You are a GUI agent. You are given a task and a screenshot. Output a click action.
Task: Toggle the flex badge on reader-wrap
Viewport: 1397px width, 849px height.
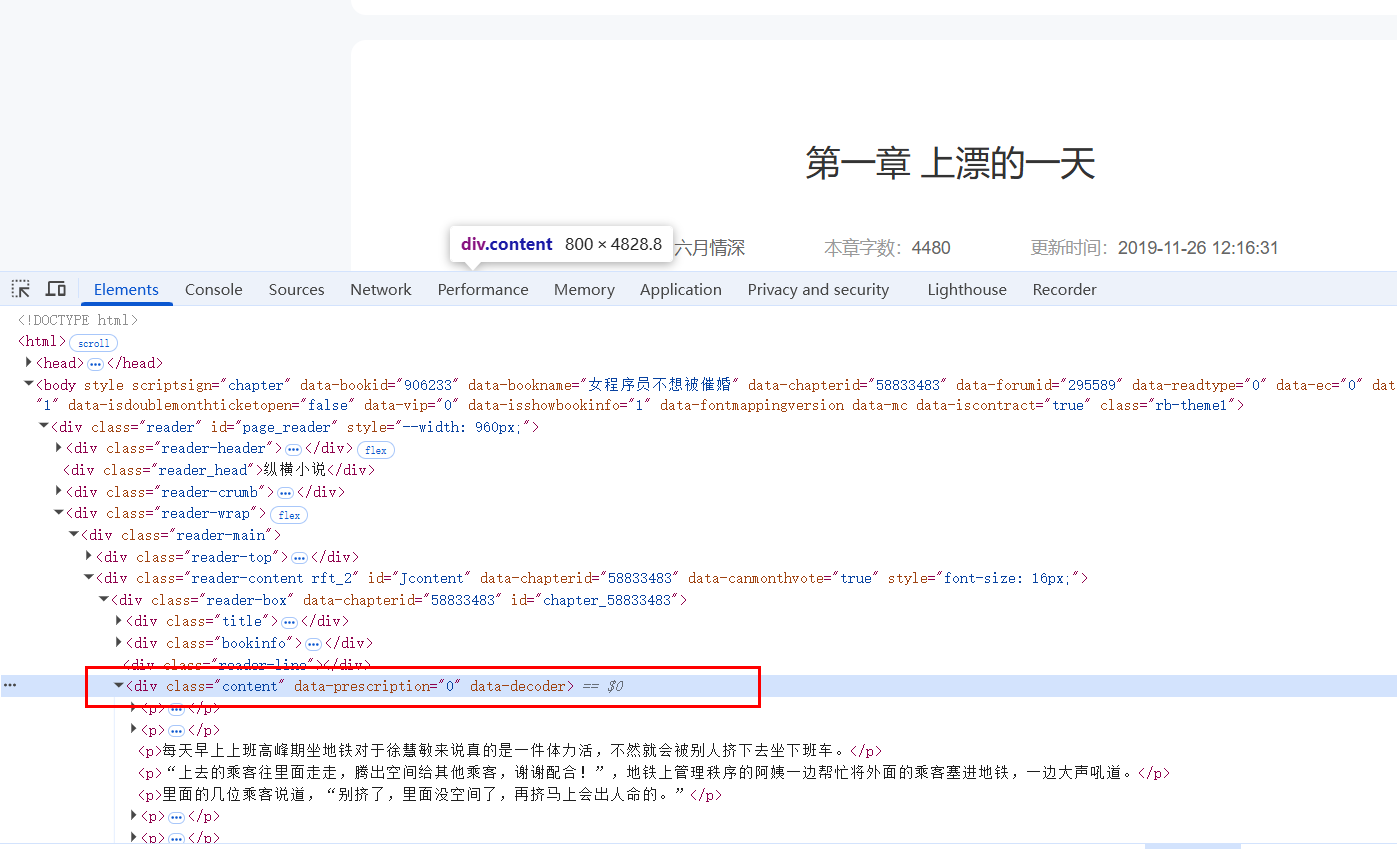pyautogui.click(x=289, y=515)
